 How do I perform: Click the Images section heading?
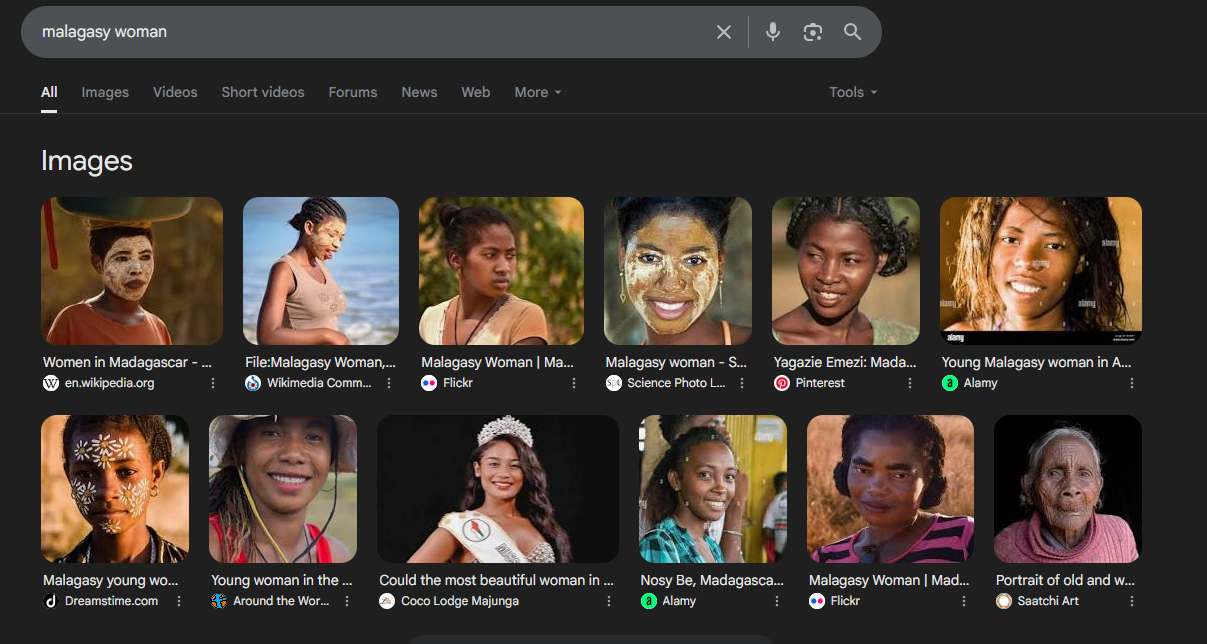(87, 161)
